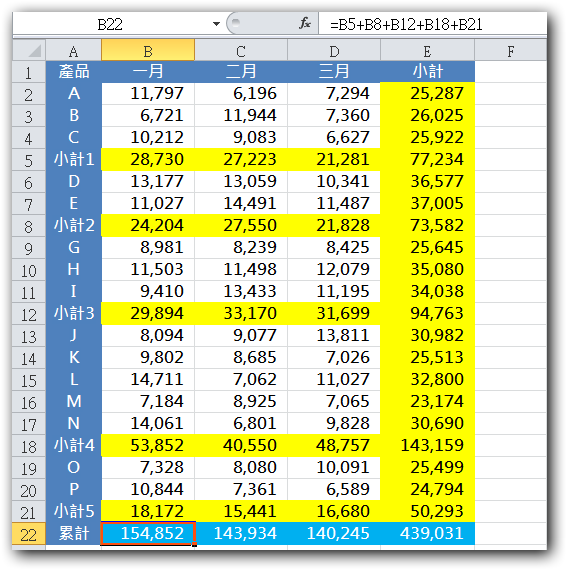Click cell D18 showing 48,757

[334, 445]
